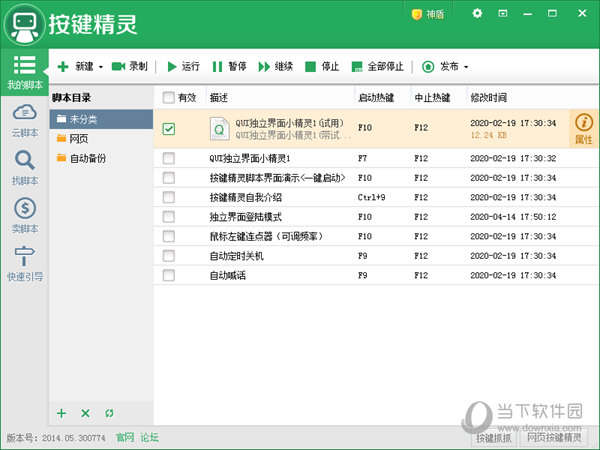This screenshot has height=450, width=600.
Task: Click the 按键精灵 robot logo
Action: [24, 24]
